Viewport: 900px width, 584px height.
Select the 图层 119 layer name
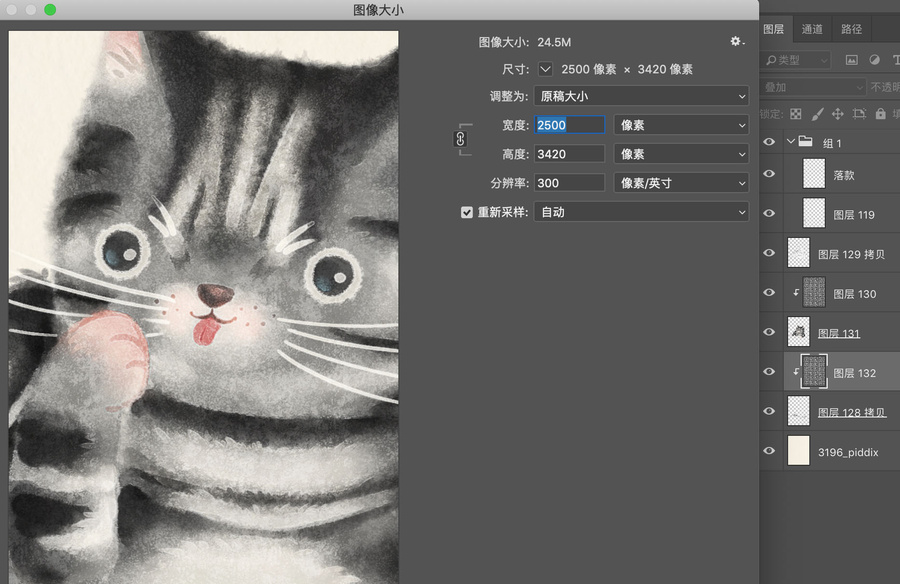pos(854,215)
